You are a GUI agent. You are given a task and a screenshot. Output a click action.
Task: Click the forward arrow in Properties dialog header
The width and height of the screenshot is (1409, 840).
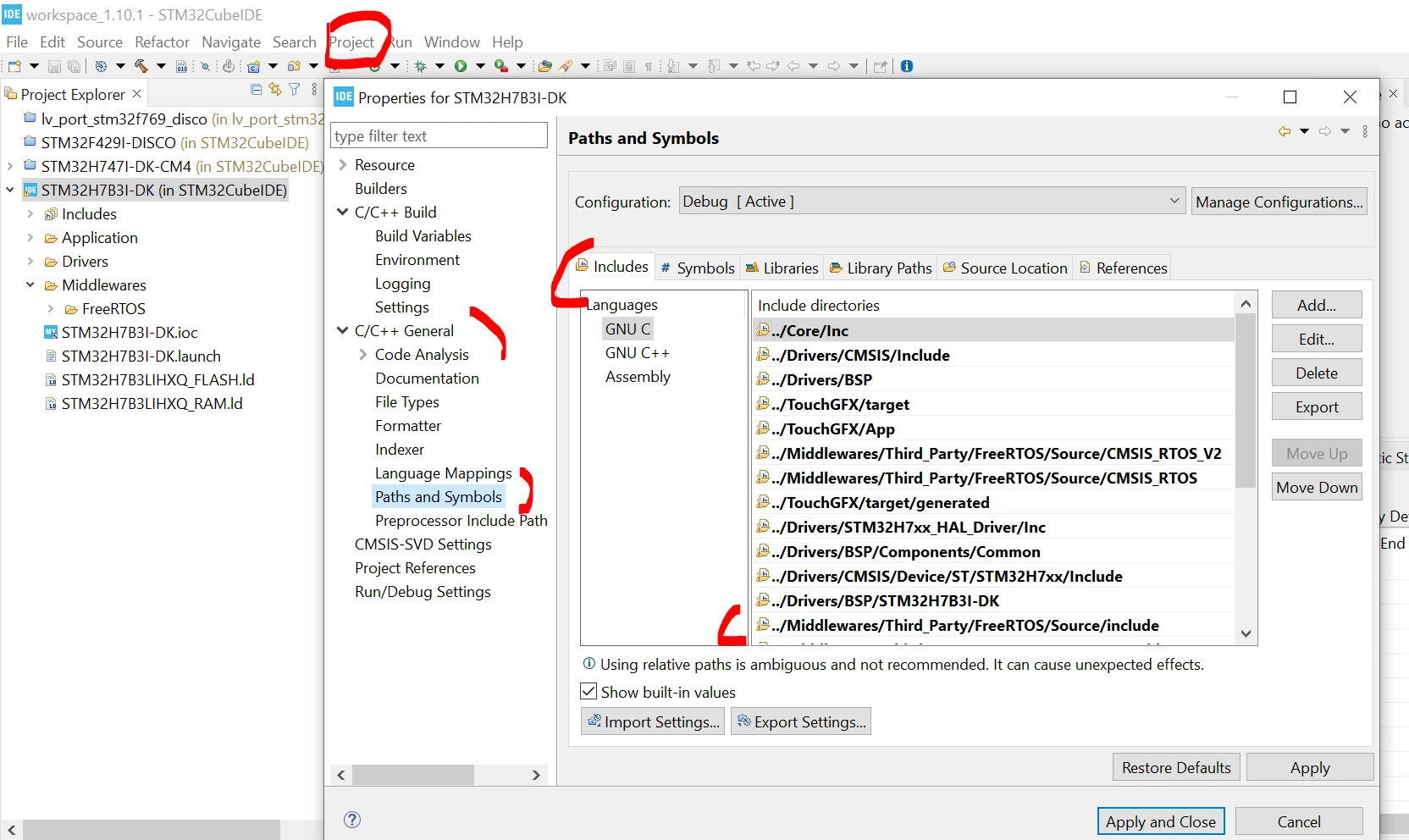[x=1325, y=131]
